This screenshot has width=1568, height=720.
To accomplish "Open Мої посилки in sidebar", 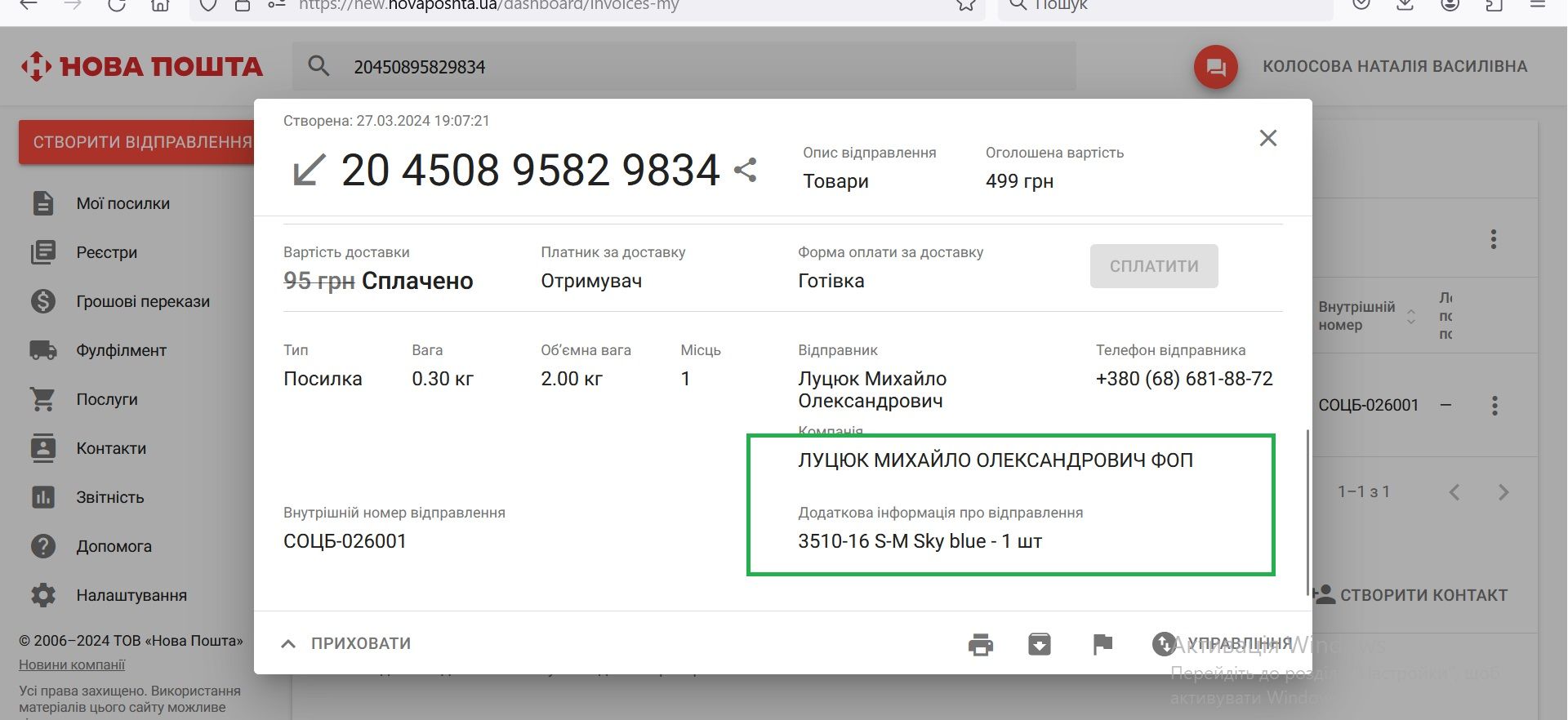I will 122,203.
